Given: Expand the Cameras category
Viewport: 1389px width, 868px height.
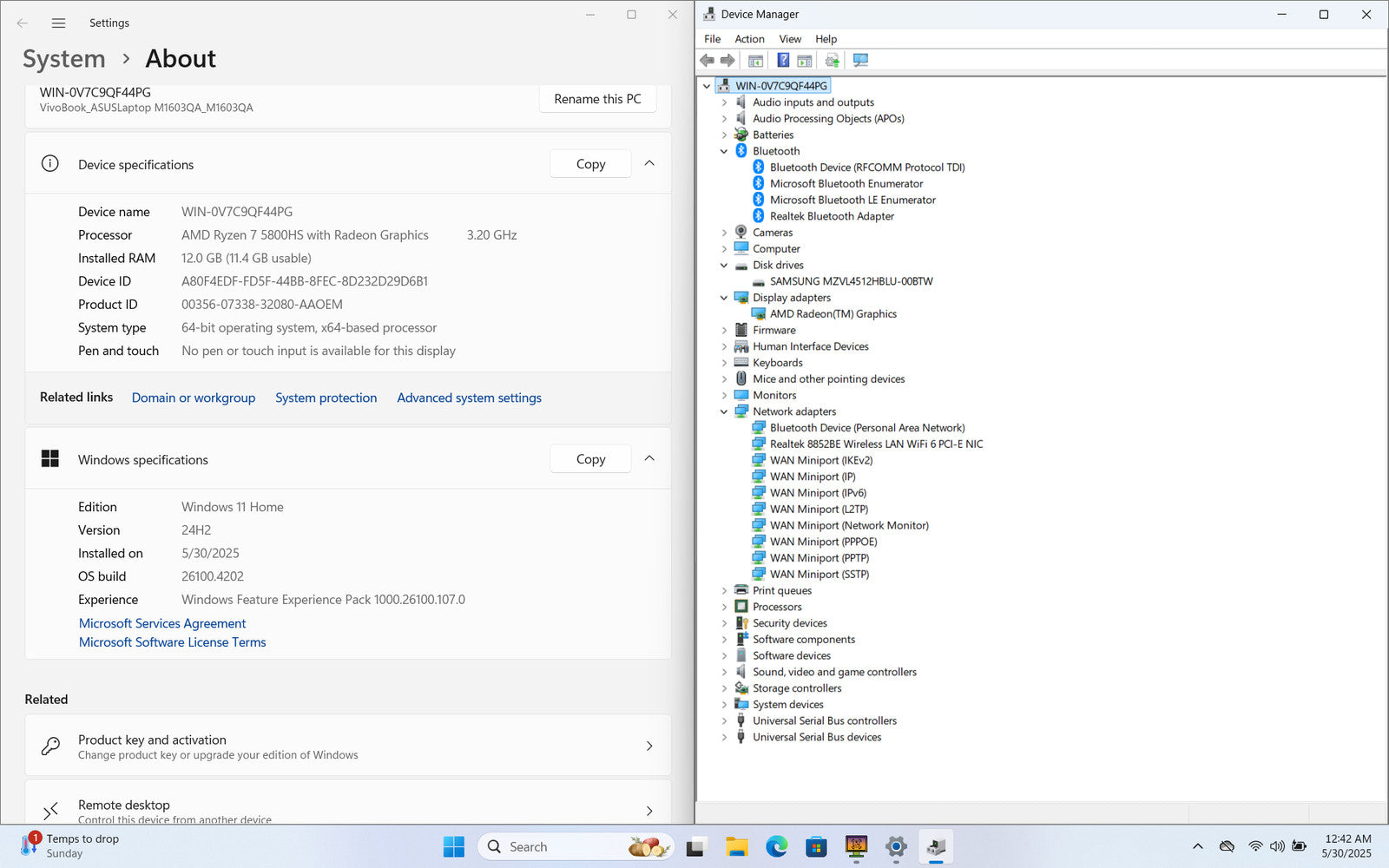Looking at the screenshot, I should pos(724,233).
